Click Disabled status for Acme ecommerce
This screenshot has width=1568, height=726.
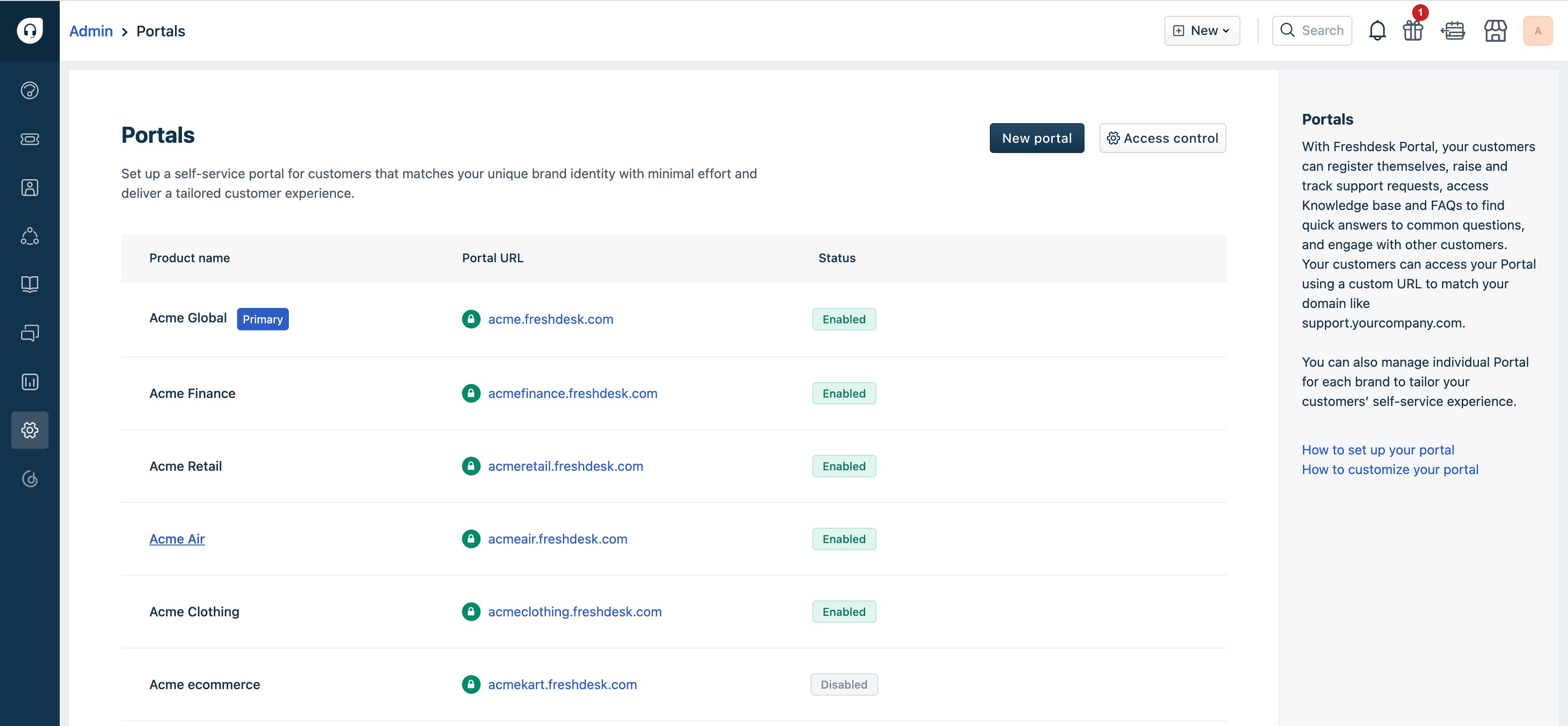pos(844,684)
